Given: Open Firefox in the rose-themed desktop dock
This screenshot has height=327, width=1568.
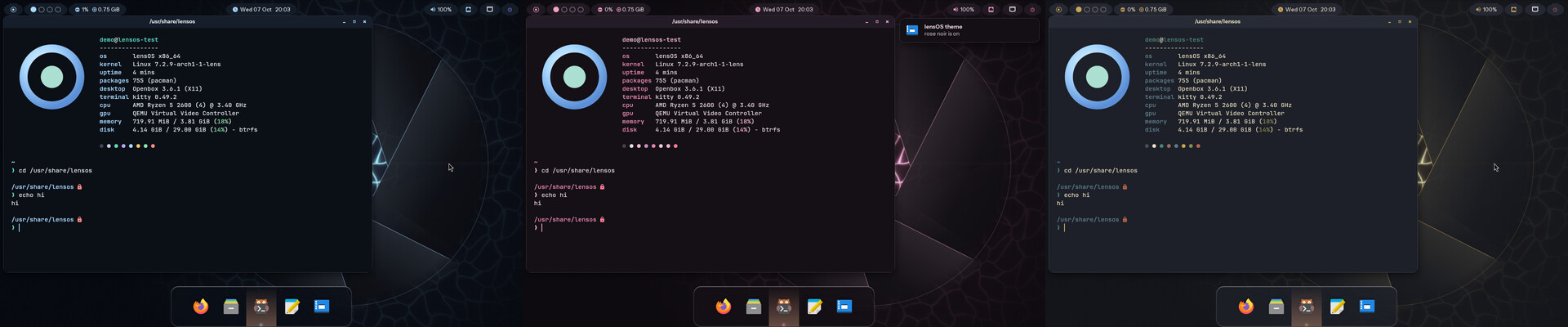Looking at the screenshot, I should coord(724,307).
